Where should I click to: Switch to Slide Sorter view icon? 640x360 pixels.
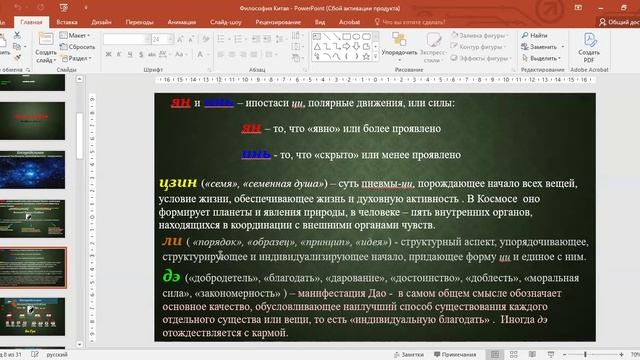click(x=513, y=354)
